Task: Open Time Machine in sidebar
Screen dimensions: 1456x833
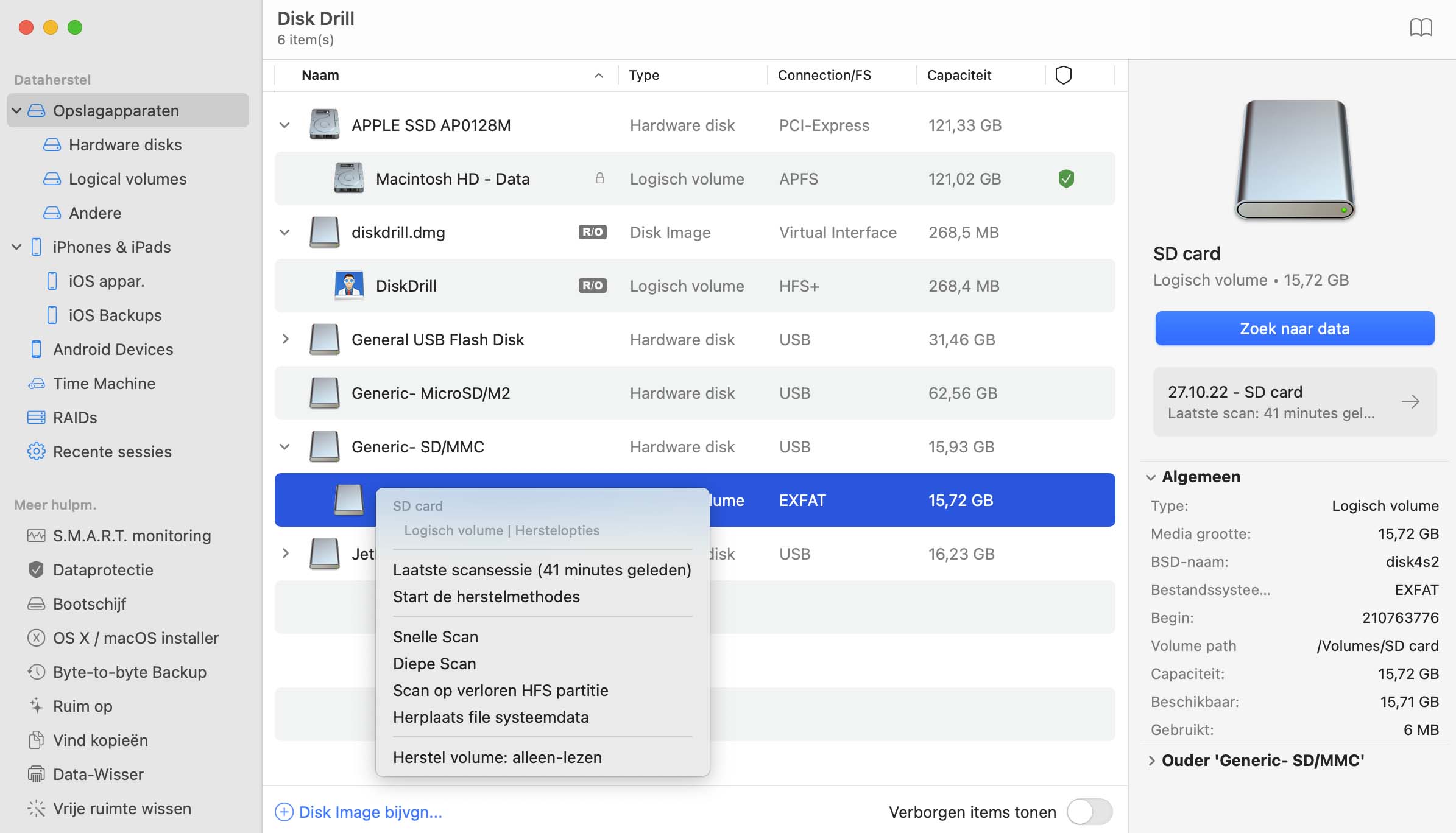Action: [x=104, y=383]
